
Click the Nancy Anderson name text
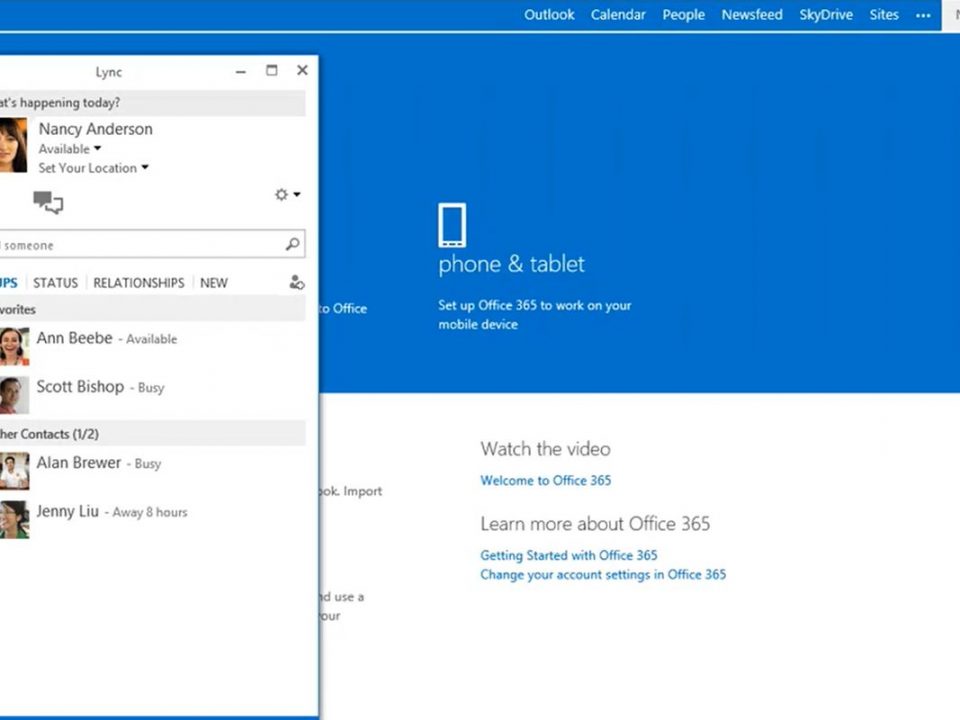96,129
